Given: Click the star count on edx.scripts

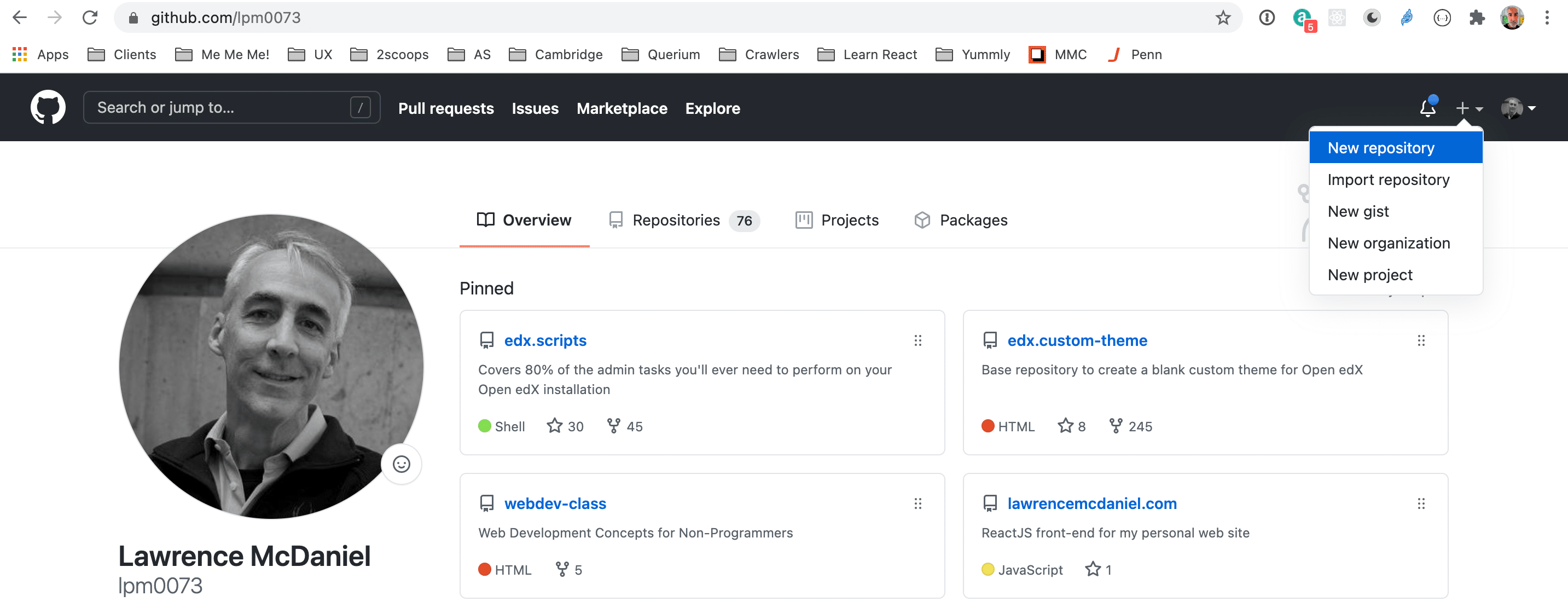Looking at the screenshot, I should [x=565, y=426].
